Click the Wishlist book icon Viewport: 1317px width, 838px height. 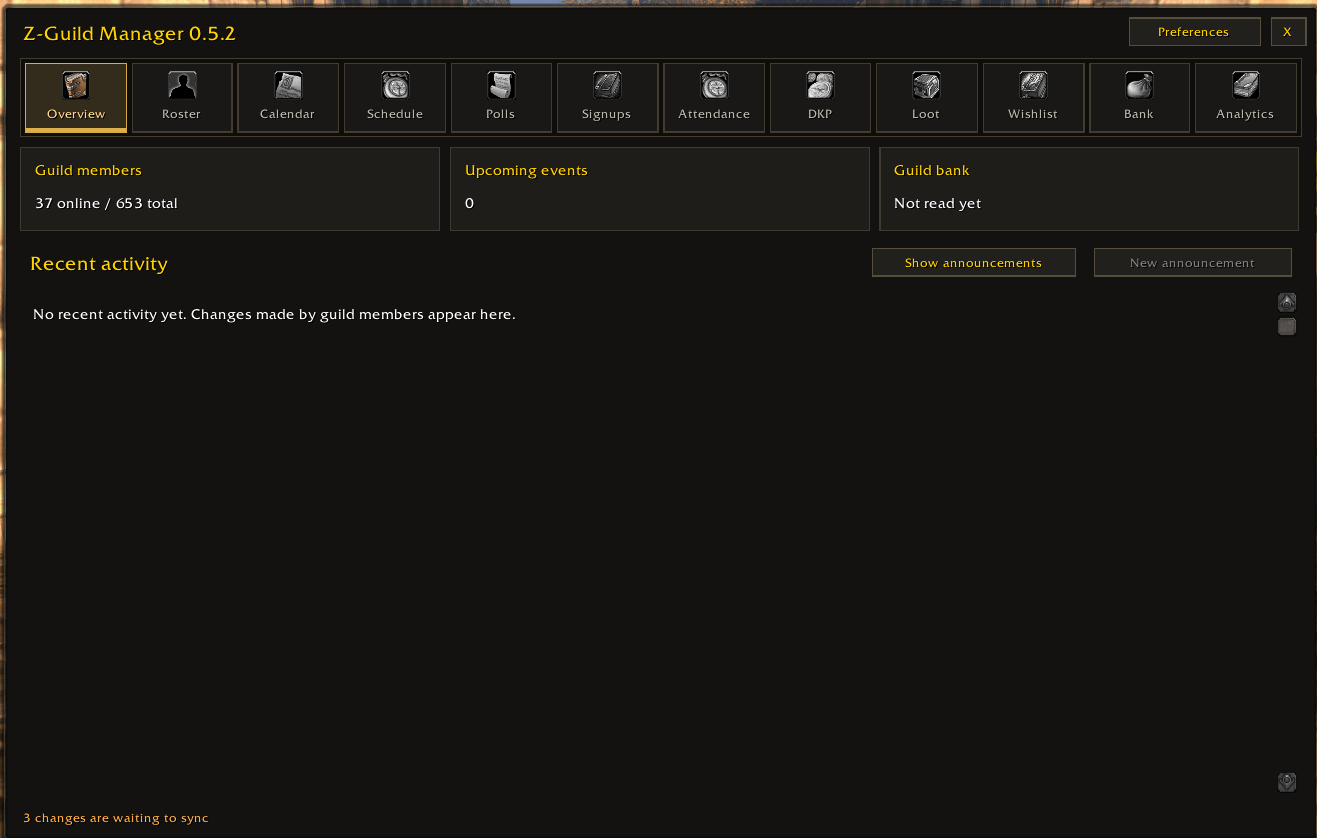tap(1033, 85)
